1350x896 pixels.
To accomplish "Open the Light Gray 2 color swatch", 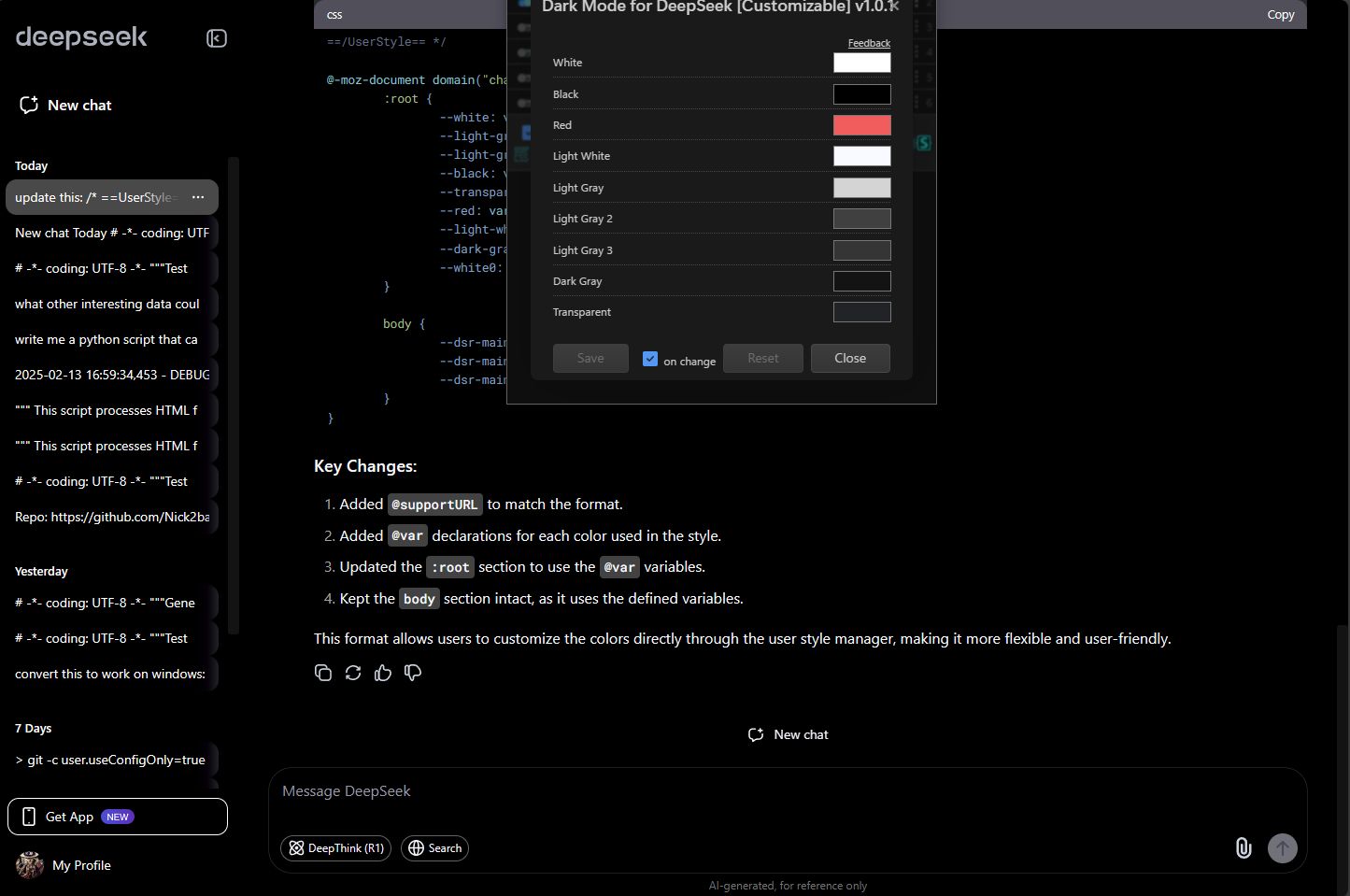I will coord(861,219).
